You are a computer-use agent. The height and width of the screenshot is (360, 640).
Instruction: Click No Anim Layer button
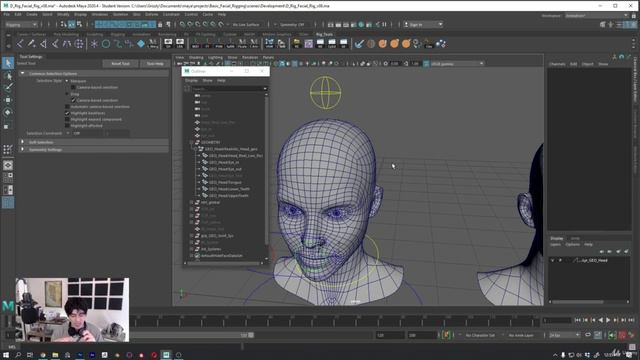click(x=521, y=335)
